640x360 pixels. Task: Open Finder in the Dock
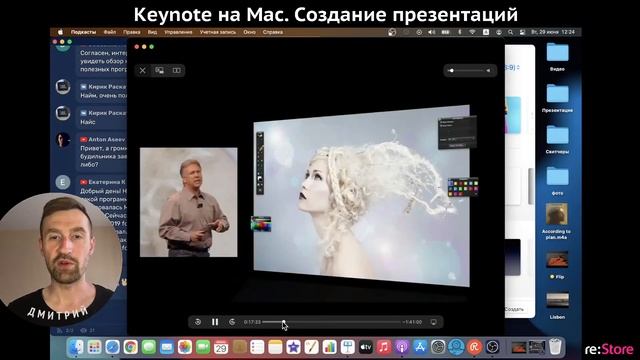[76, 347]
